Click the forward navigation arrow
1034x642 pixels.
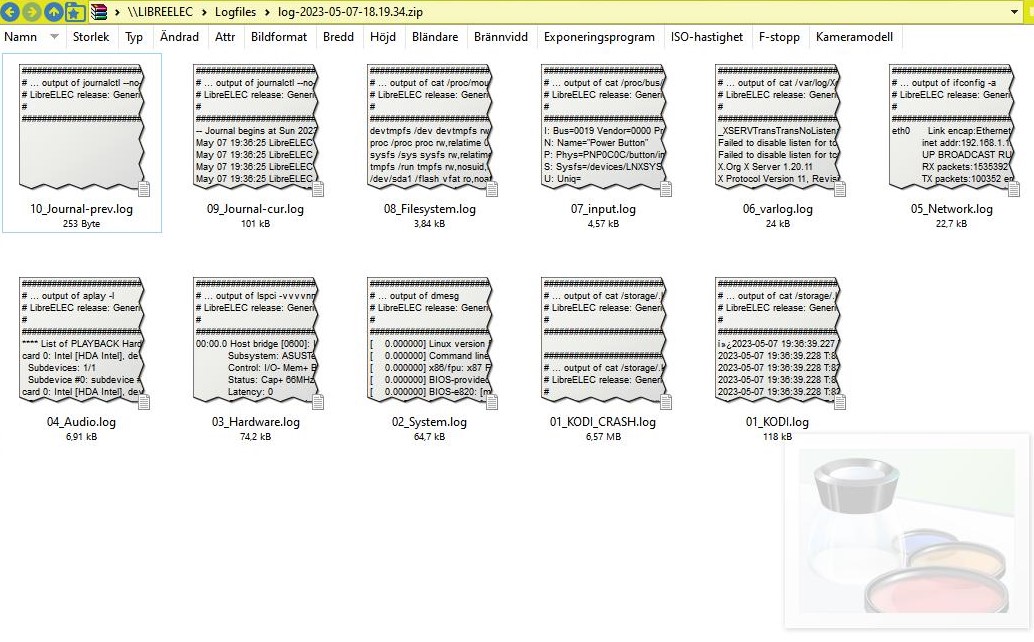[x=32, y=12]
